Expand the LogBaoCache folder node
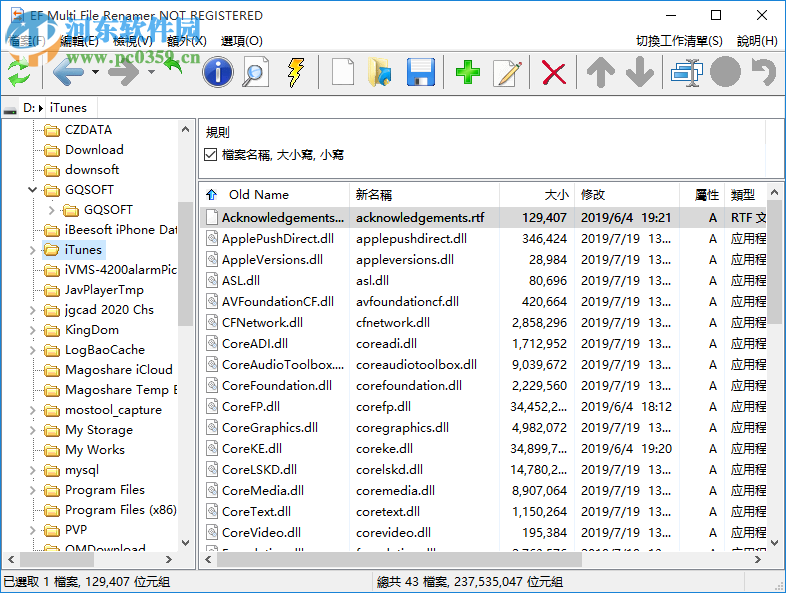This screenshot has width=786, height=593. [x=33, y=350]
